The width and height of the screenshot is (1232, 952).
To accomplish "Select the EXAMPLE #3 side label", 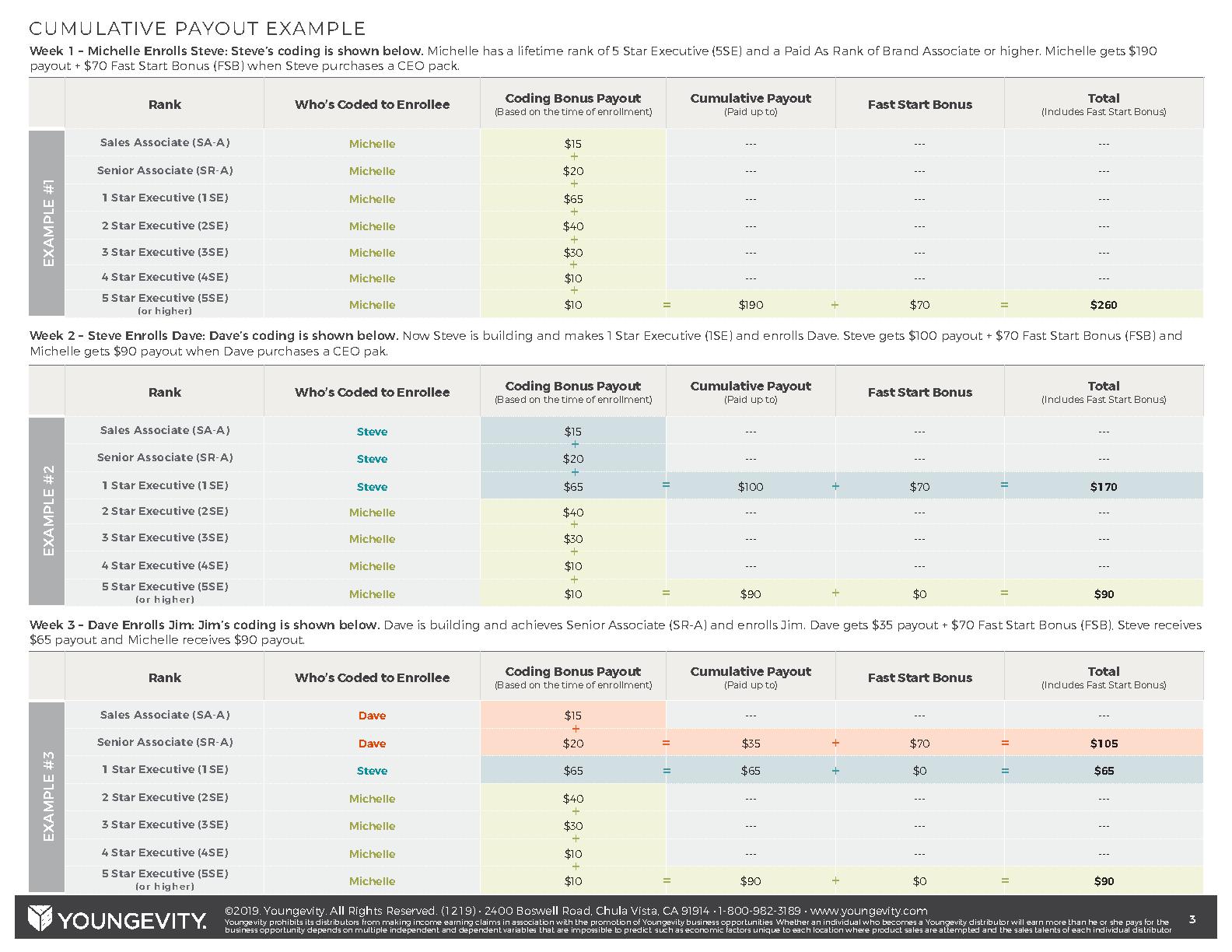I will (48, 796).
